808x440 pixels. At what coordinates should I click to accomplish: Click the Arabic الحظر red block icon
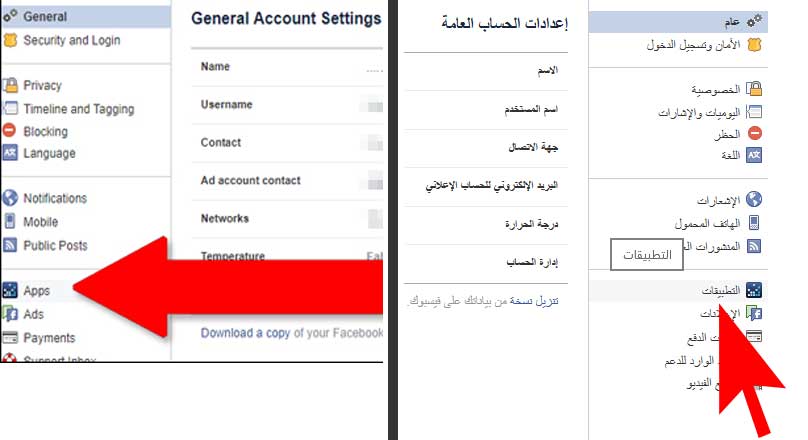[x=754, y=133]
